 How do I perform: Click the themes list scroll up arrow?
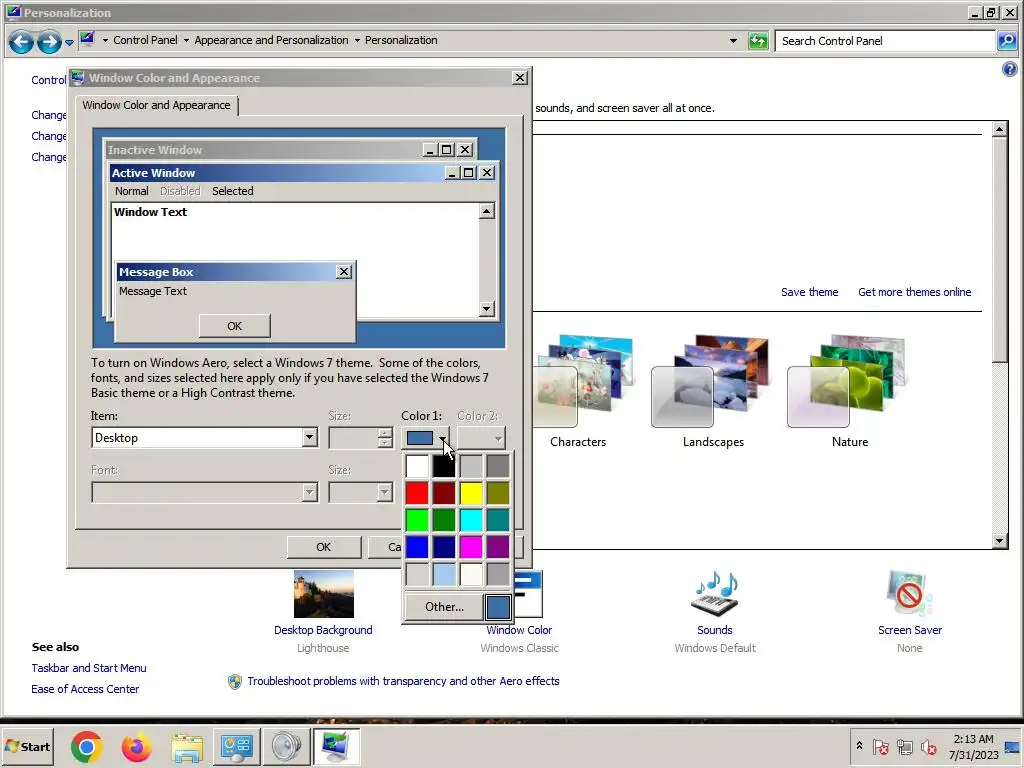click(x=999, y=129)
